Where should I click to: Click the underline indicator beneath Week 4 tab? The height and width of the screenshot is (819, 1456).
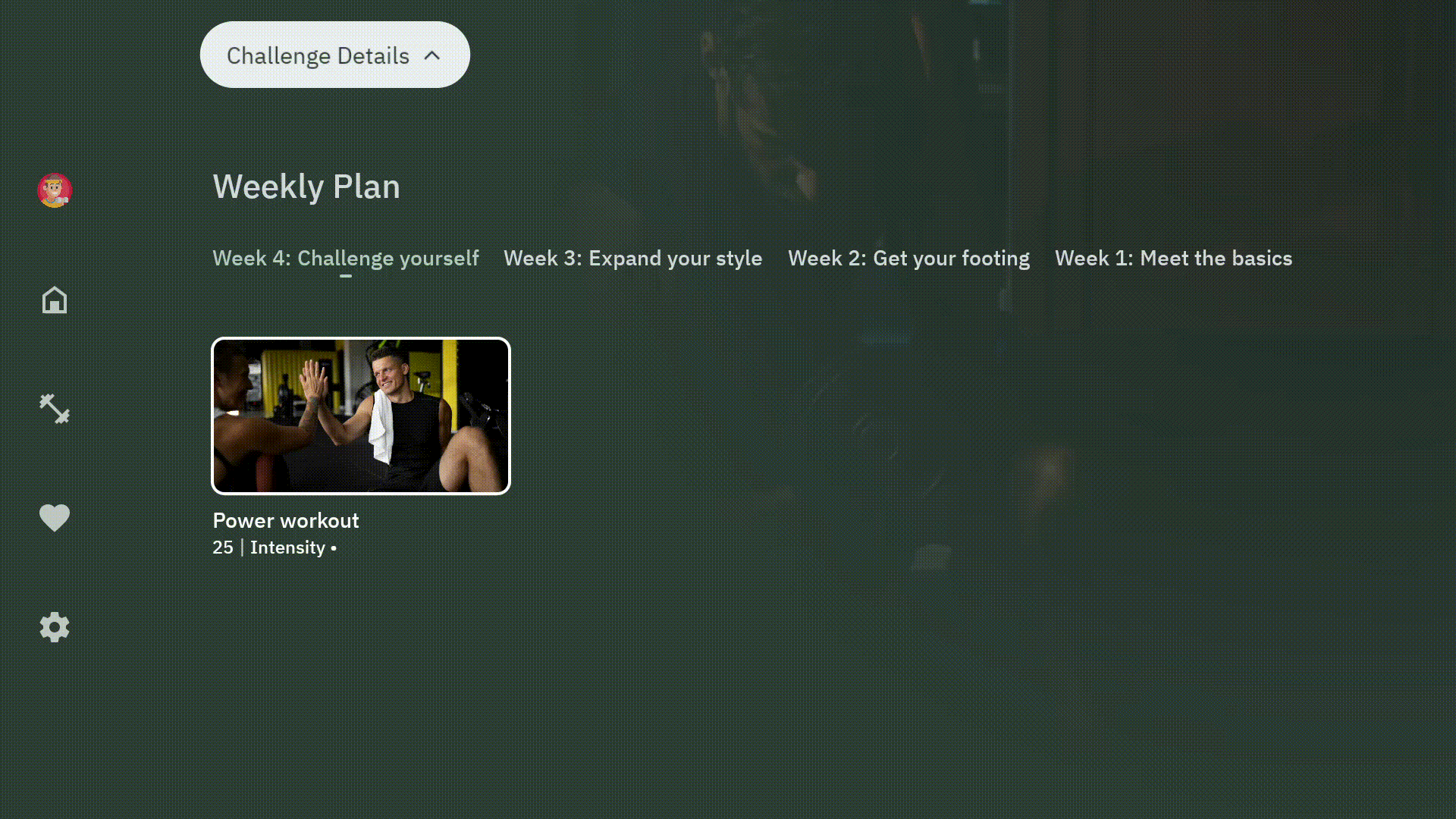346,276
